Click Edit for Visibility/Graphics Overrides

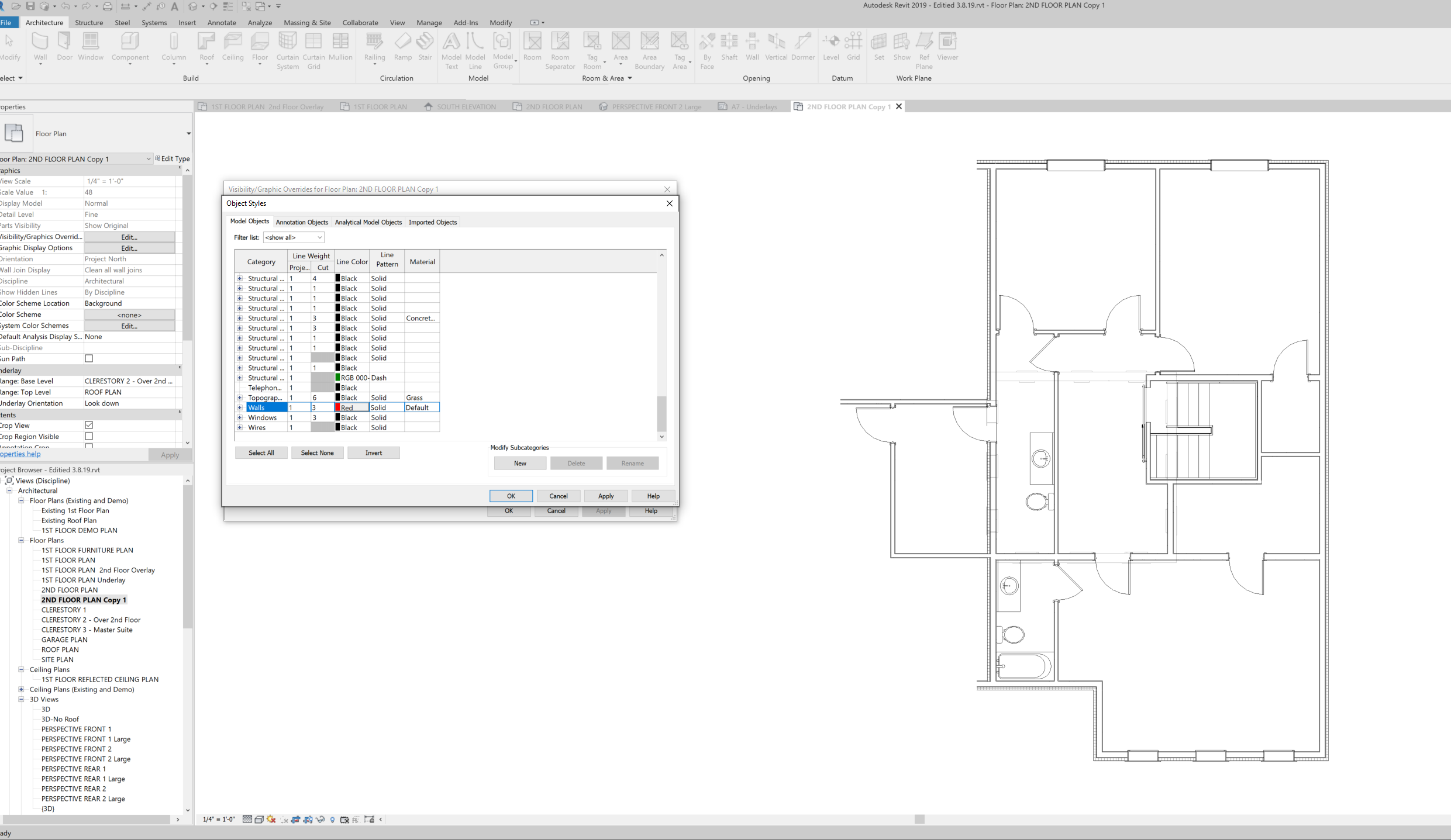[129, 237]
